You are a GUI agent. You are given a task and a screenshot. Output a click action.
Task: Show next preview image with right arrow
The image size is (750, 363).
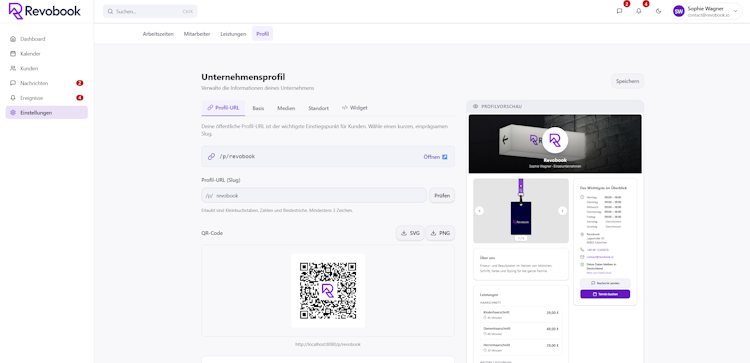coord(562,210)
